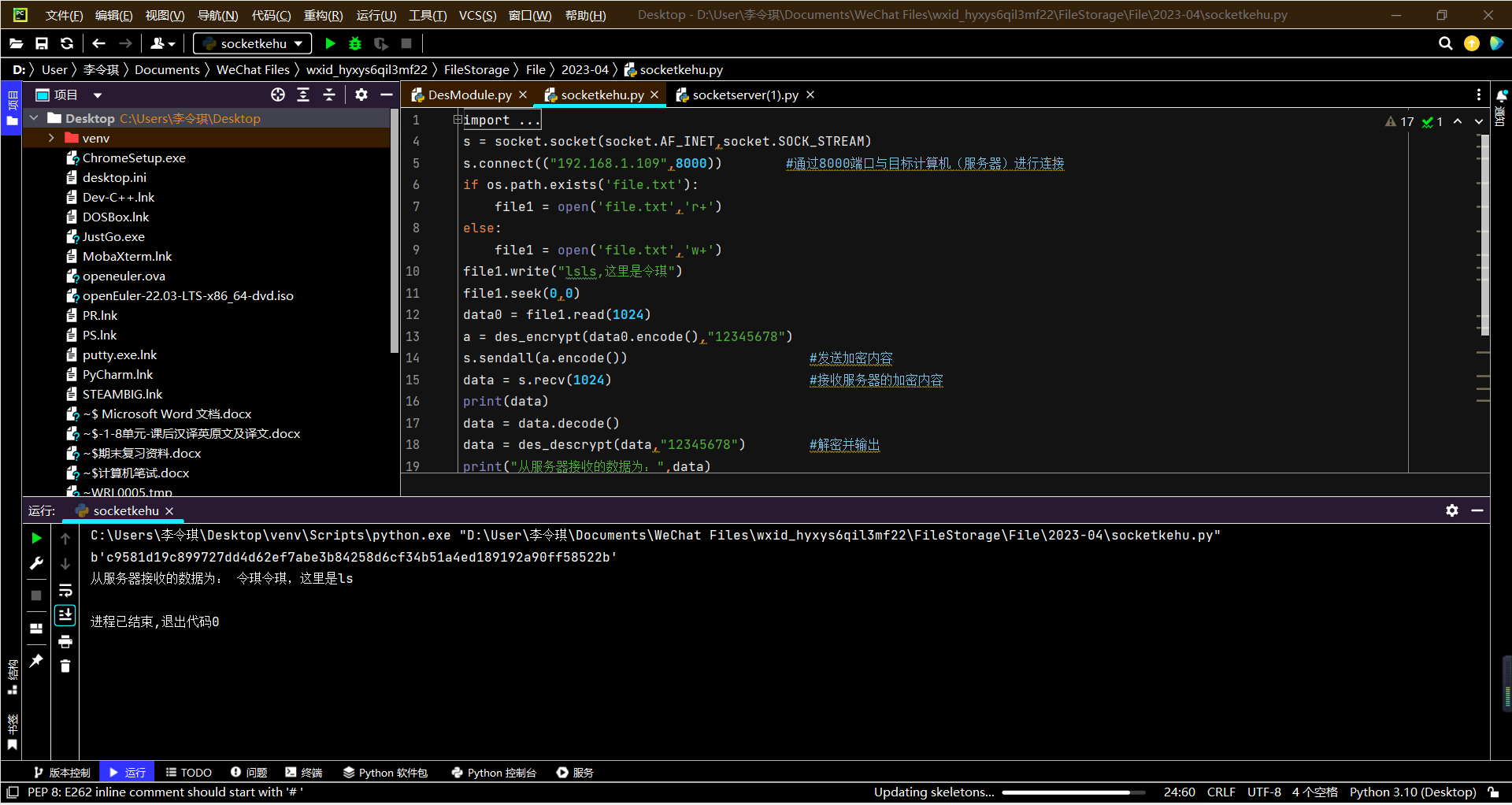The height and width of the screenshot is (805, 1512).
Task: Expand the venv folder
Action: coord(51,138)
